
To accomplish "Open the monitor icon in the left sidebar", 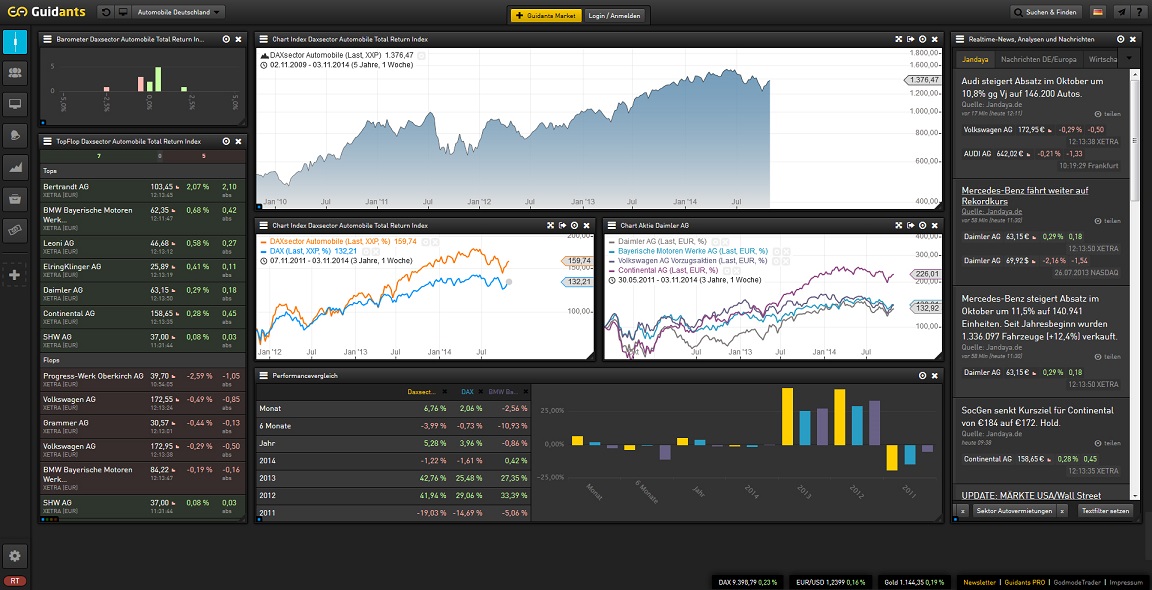I will pyautogui.click(x=15, y=104).
